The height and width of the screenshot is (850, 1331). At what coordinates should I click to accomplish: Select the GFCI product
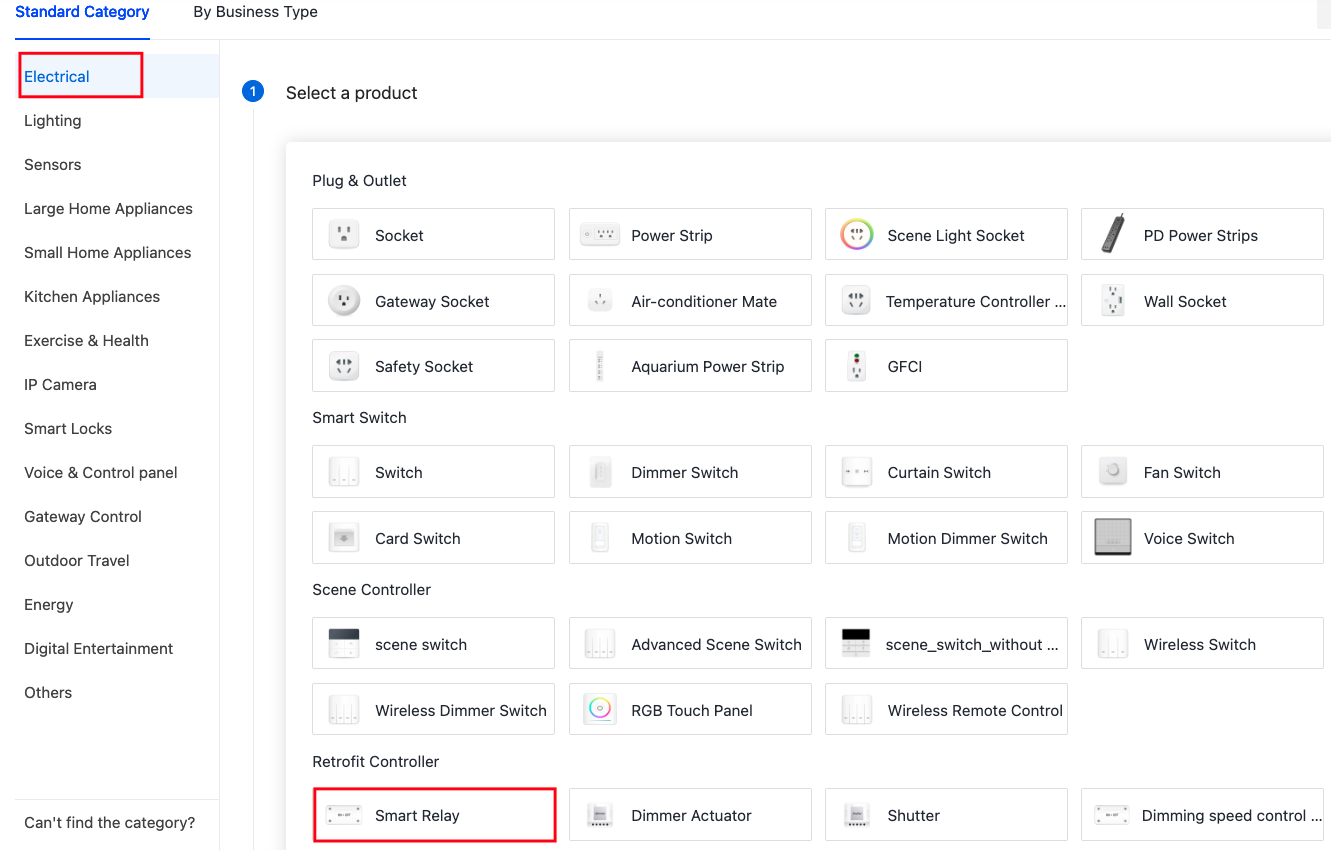click(x=945, y=365)
